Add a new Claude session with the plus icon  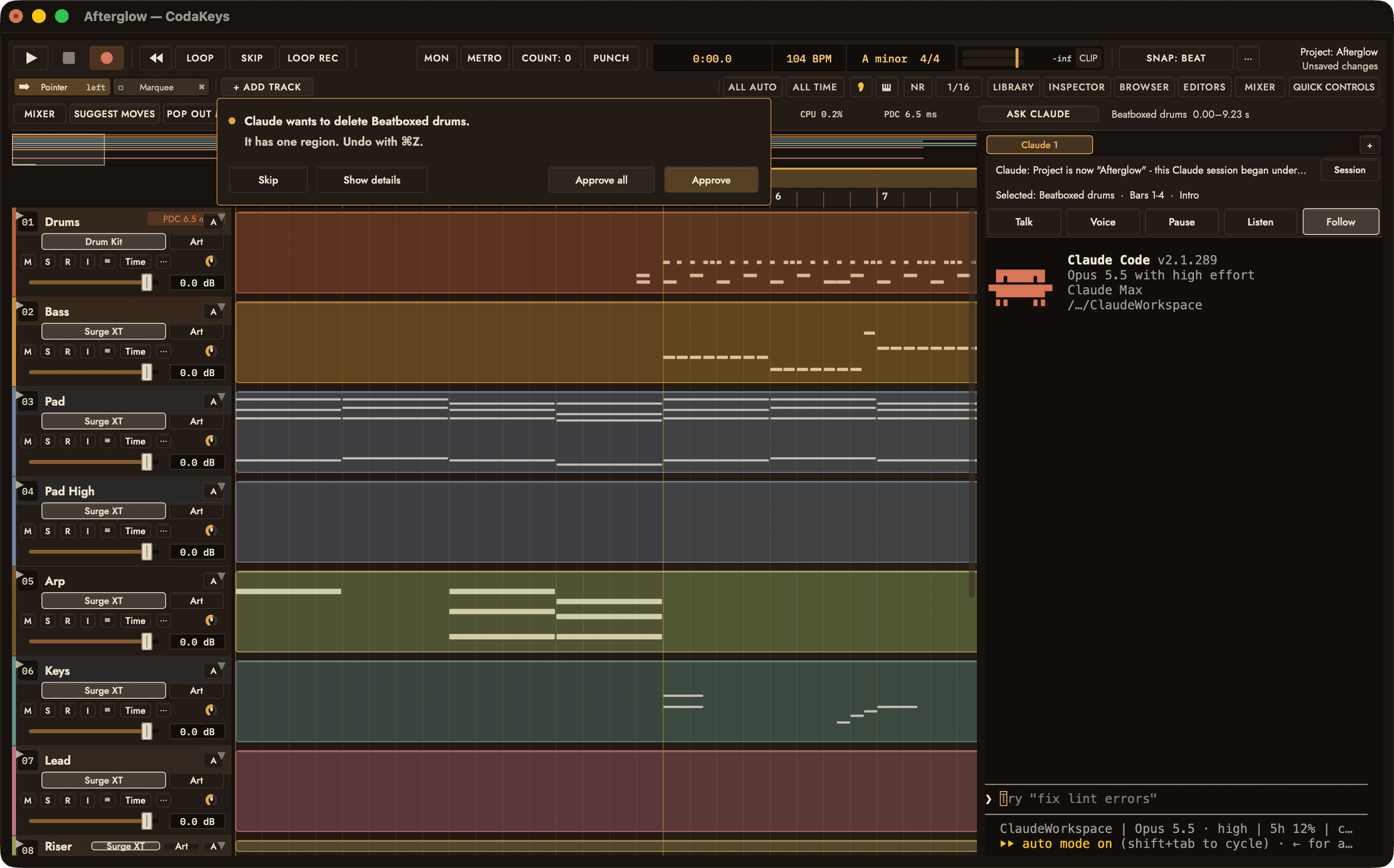1369,145
